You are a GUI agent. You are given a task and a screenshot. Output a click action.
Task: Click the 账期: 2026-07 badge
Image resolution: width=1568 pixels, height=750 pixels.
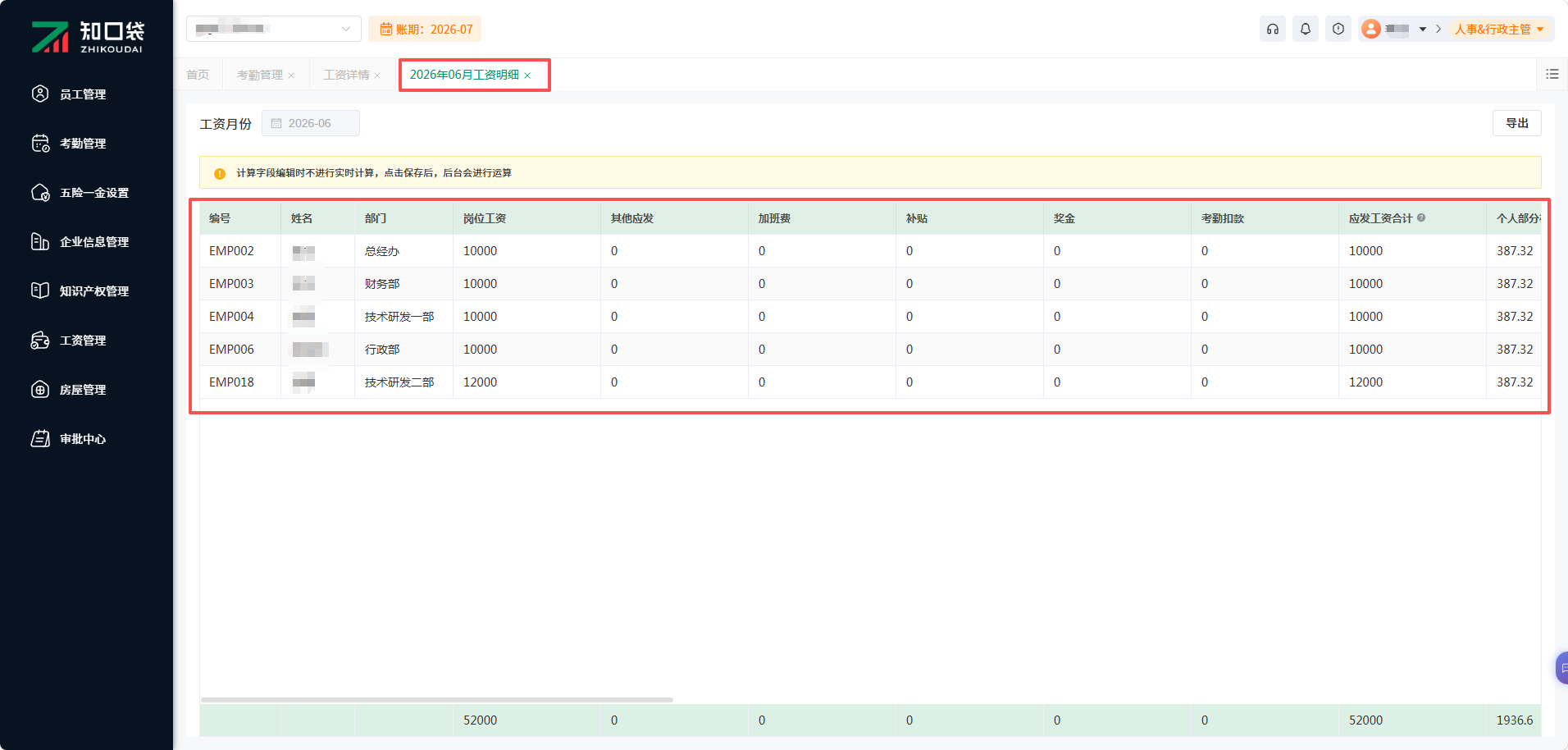click(x=425, y=30)
